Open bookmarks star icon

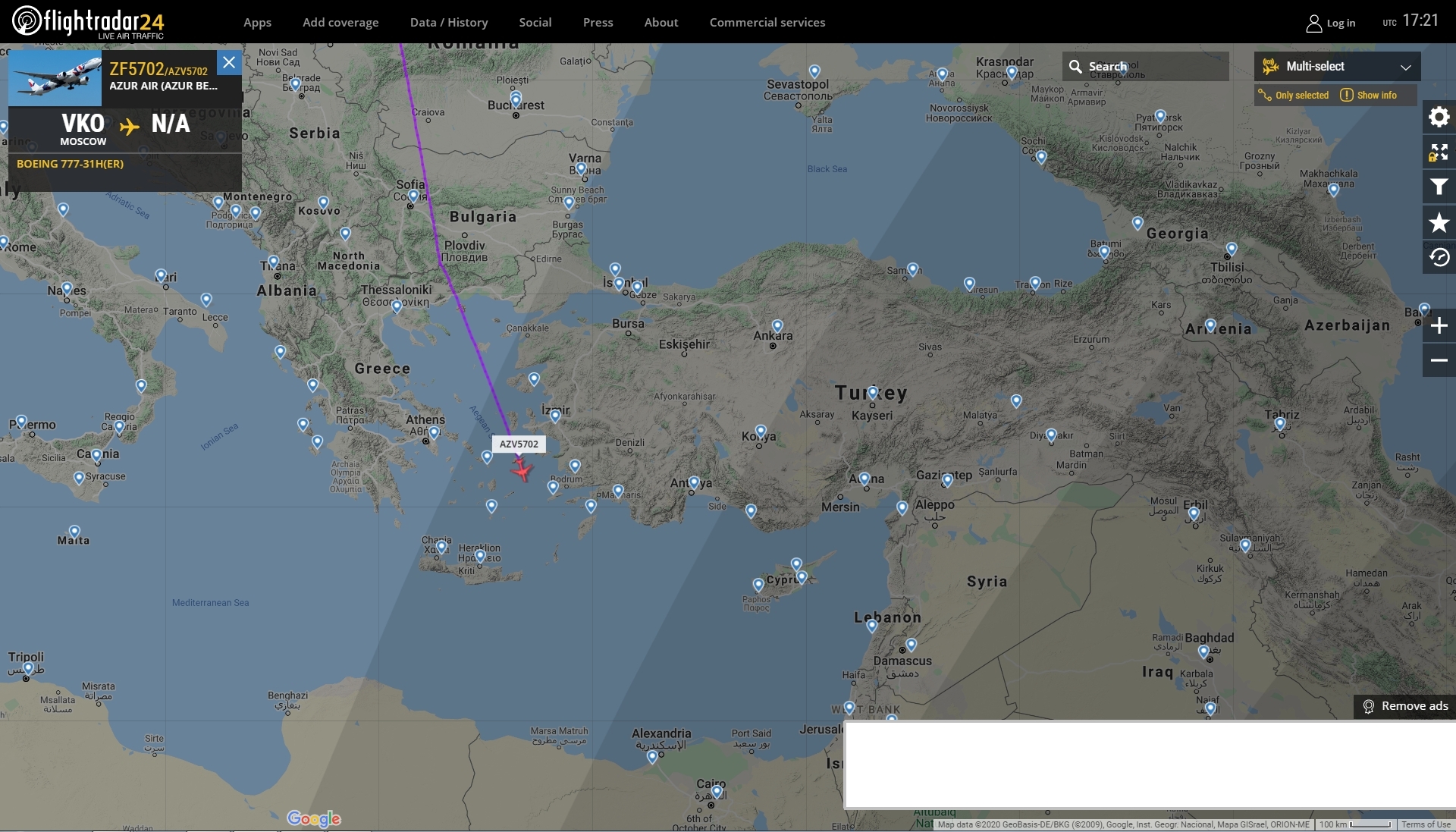click(x=1439, y=222)
